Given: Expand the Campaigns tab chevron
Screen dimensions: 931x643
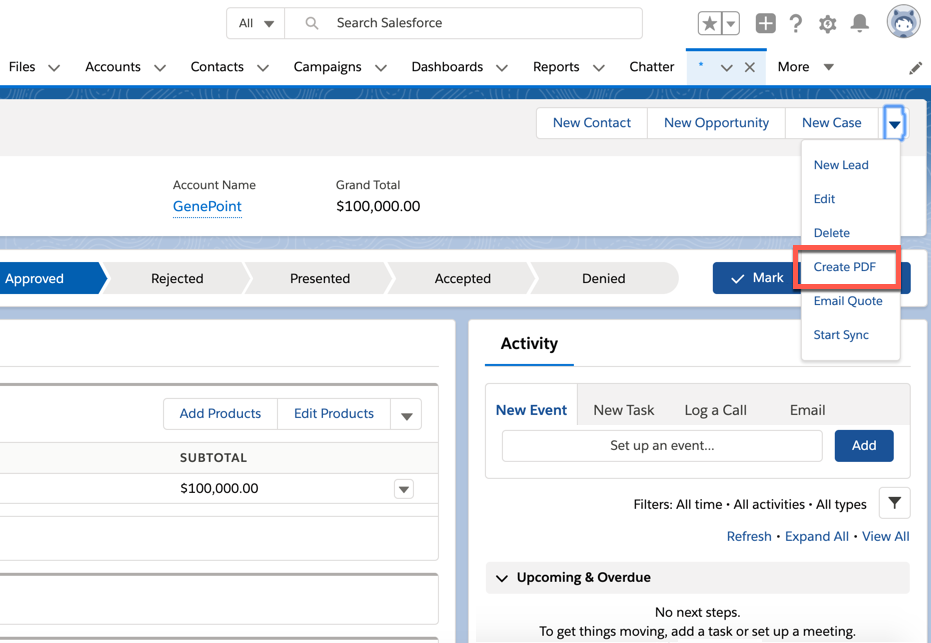Looking at the screenshot, I should [381, 68].
